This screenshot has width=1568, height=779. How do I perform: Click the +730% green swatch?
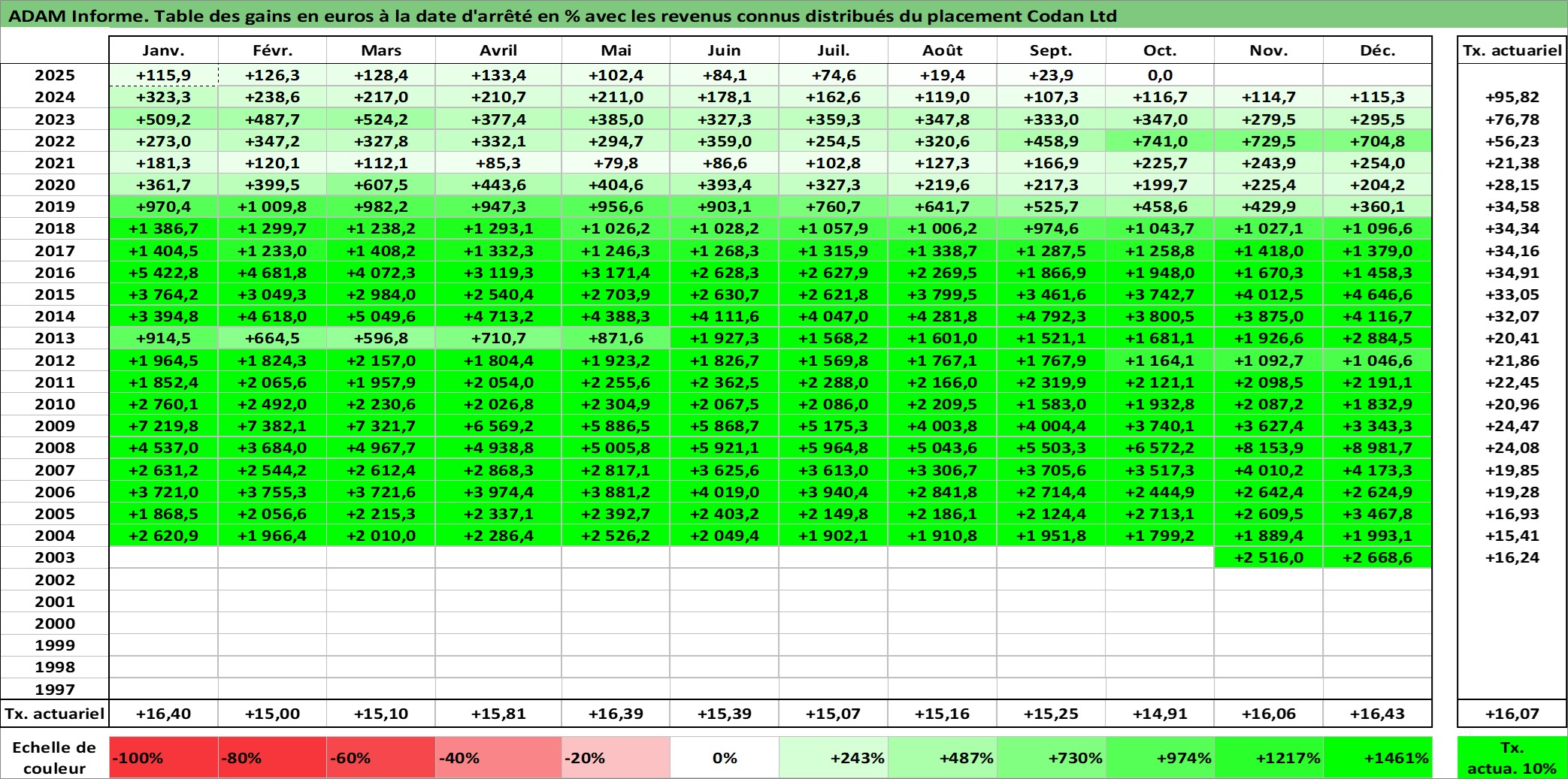pyautogui.click(x=1052, y=757)
